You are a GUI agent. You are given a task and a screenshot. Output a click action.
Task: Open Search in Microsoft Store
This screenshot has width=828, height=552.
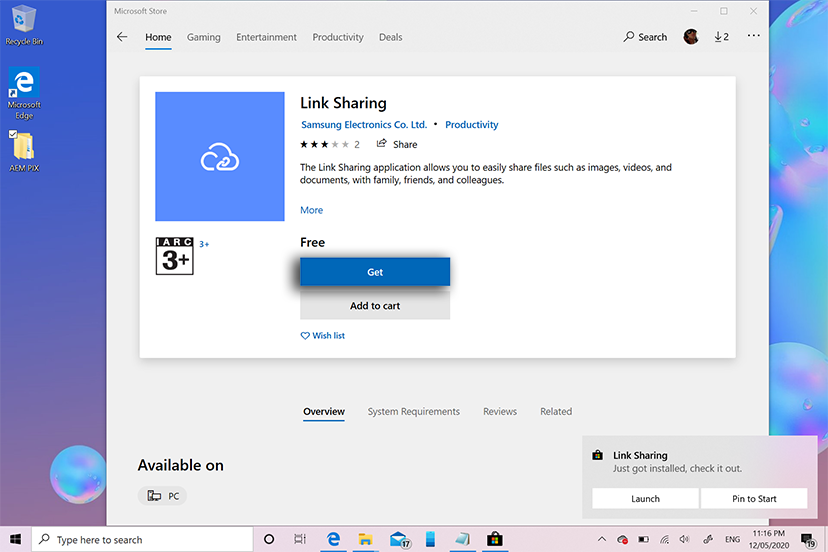(645, 37)
